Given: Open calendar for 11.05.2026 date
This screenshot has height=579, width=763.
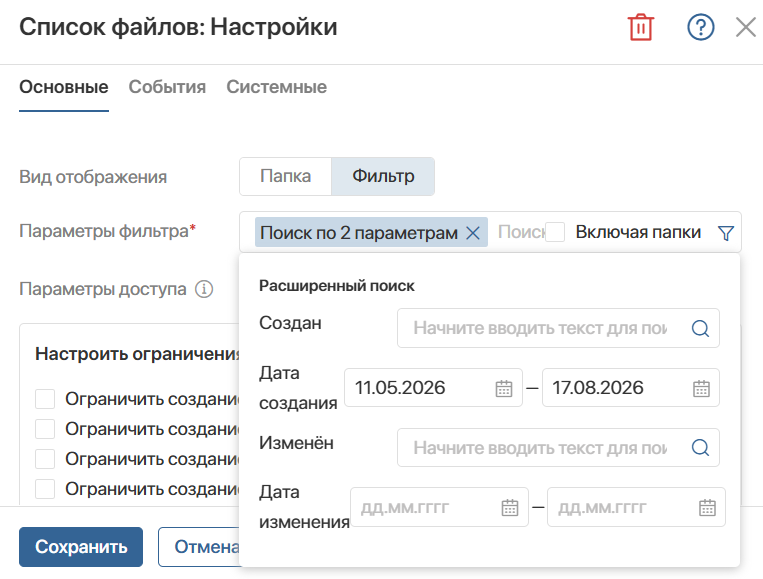Looking at the screenshot, I should (504, 388).
